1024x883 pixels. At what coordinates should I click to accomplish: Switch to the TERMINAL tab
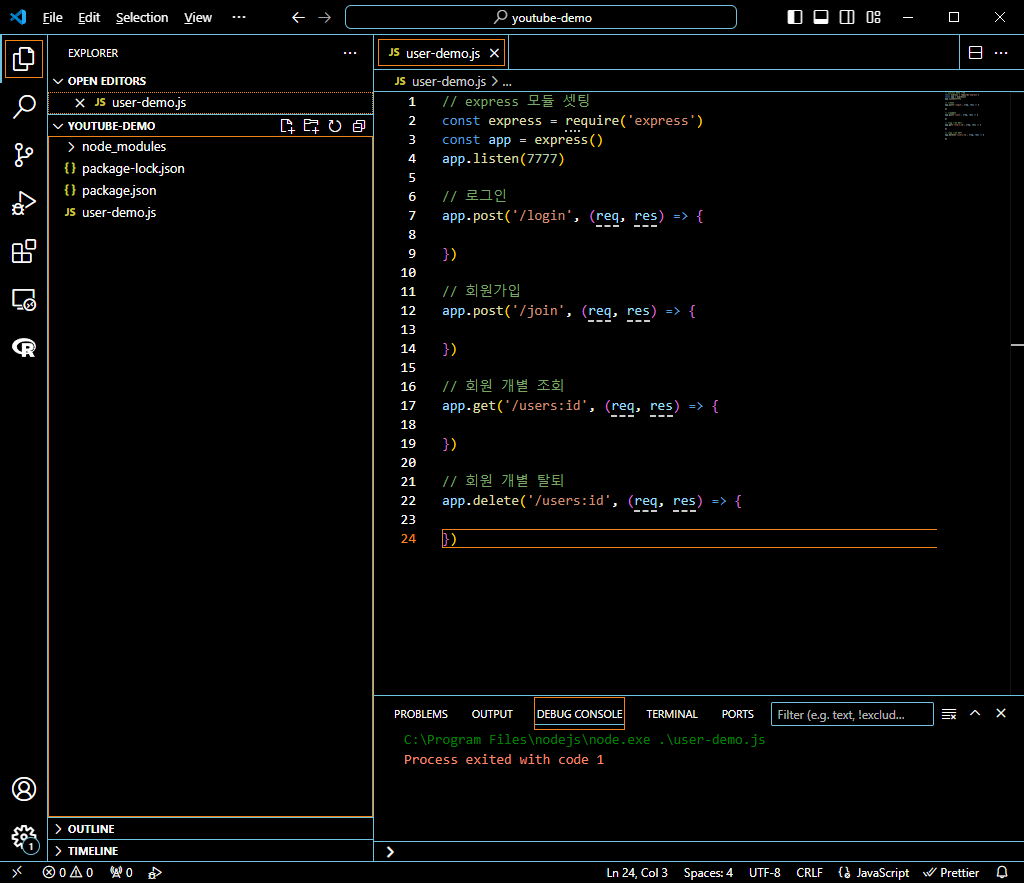click(671, 714)
